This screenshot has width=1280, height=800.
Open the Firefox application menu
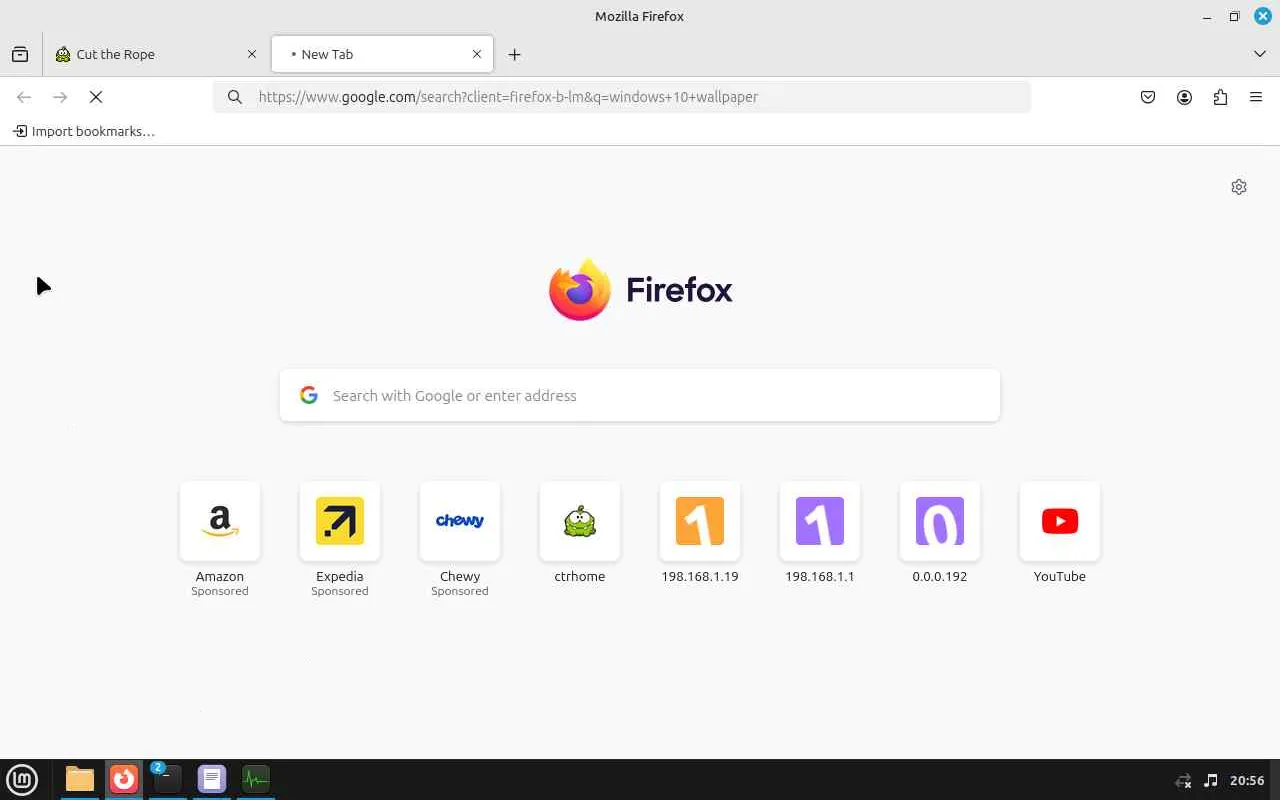point(1256,97)
